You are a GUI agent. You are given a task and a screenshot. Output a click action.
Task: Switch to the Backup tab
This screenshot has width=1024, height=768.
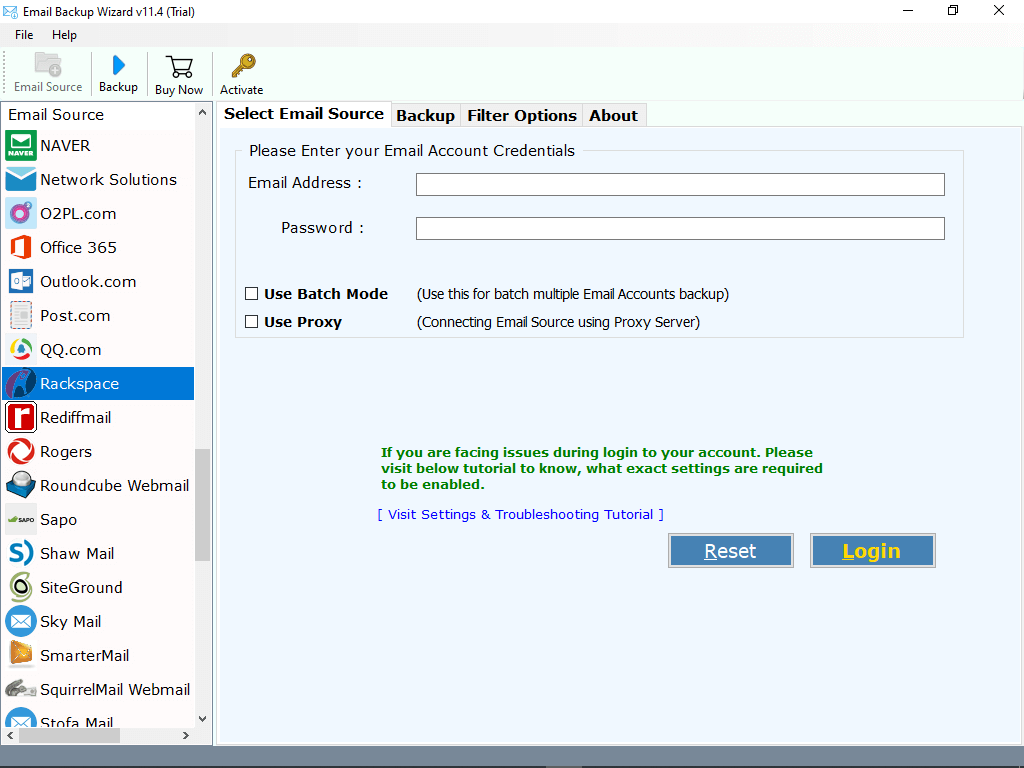[425, 116]
